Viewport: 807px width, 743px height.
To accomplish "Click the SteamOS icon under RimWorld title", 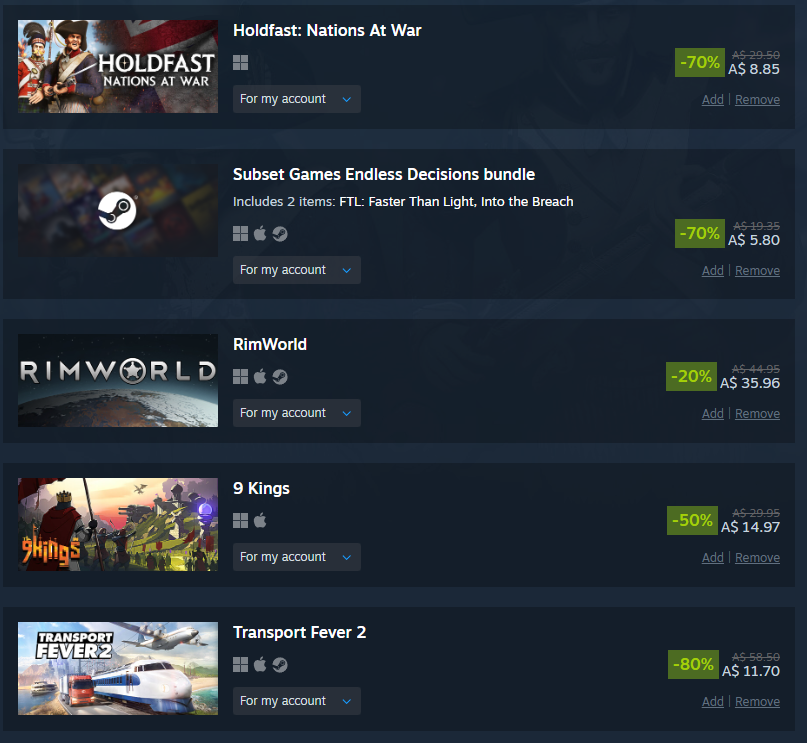I will click(x=280, y=377).
